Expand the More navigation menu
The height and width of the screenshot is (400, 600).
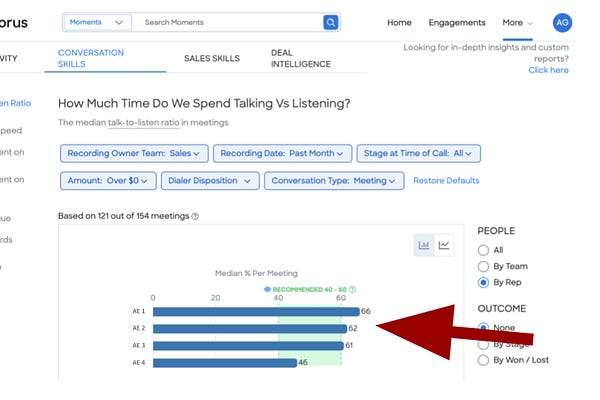tap(517, 23)
